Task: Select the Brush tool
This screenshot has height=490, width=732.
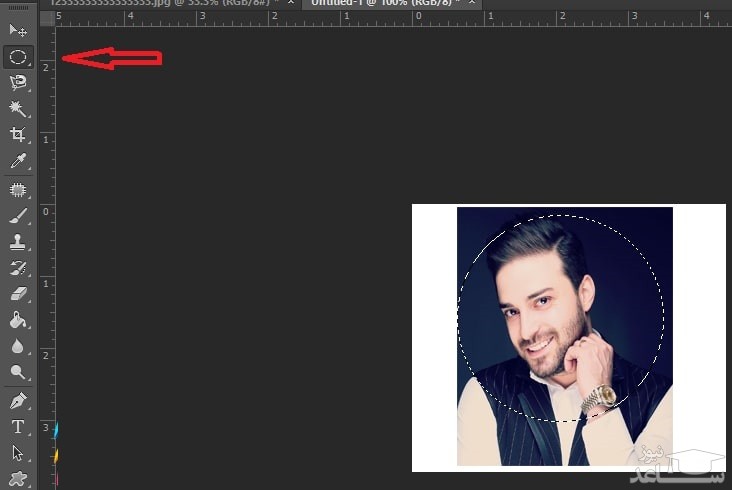Action: pos(18,216)
